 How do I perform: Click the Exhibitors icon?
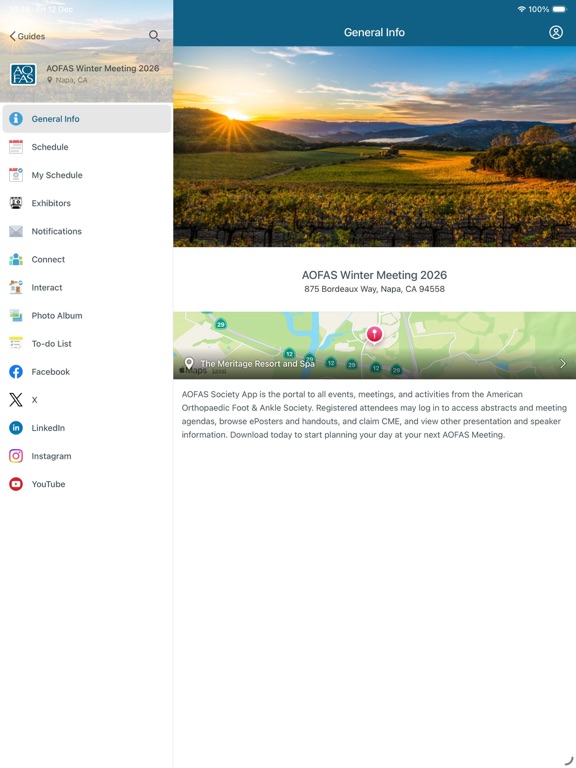click(x=16, y=203)
